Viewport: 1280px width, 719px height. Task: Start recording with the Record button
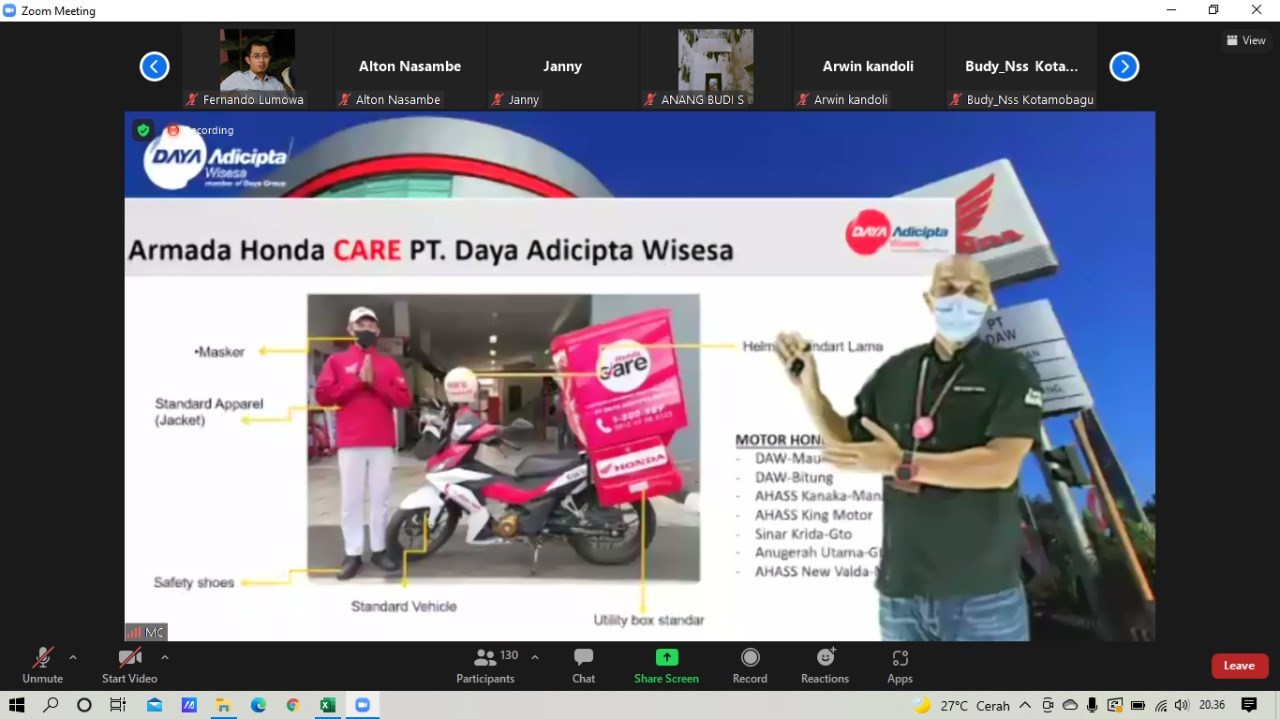[749, 666]
